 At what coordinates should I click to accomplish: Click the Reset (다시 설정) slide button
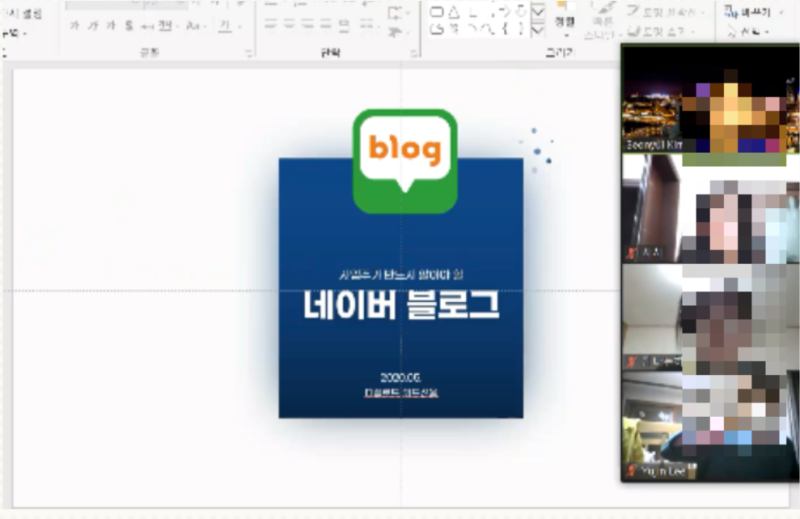(x=22, y=14)
